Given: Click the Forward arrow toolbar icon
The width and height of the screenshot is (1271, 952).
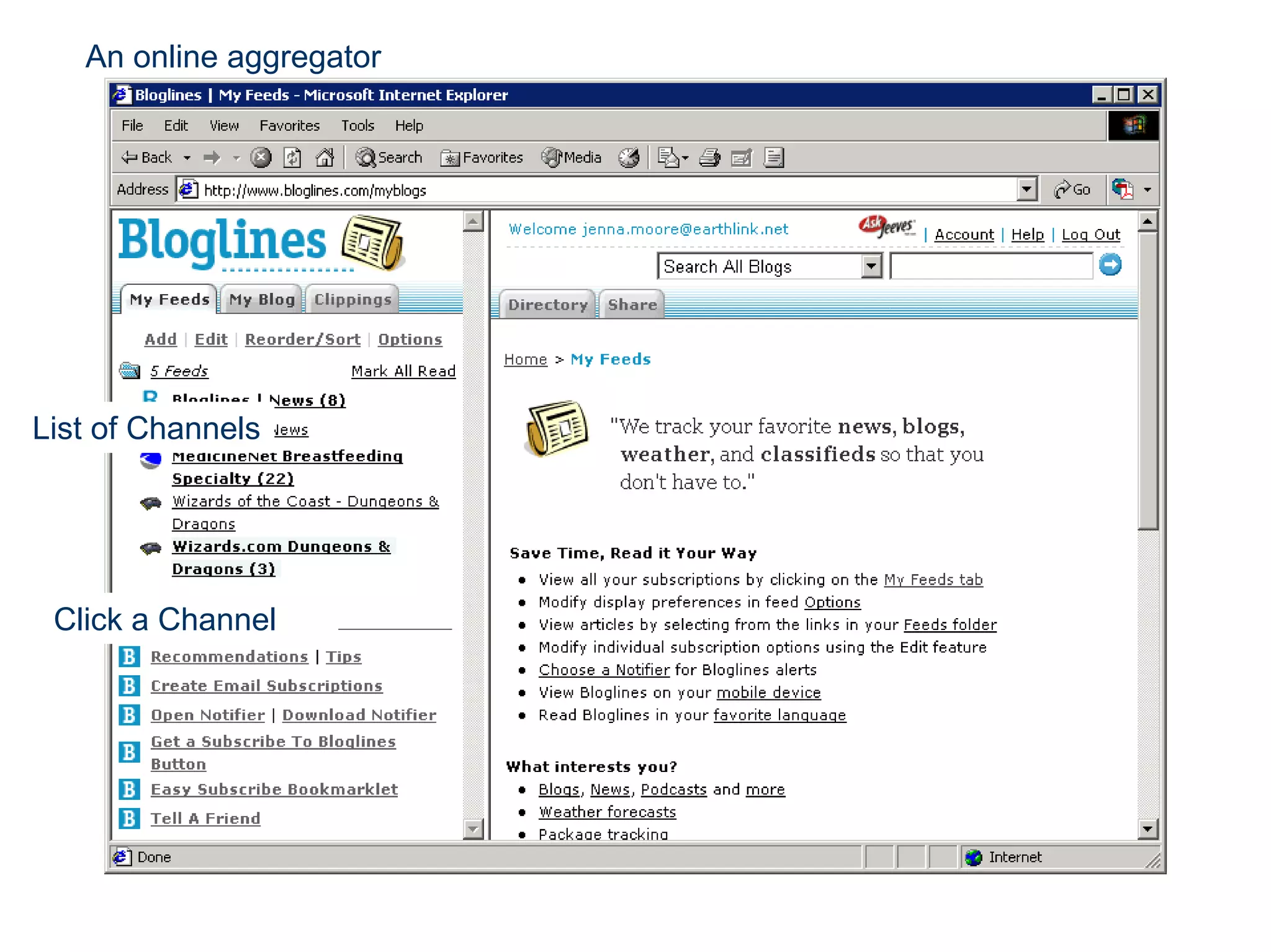Looking at the screenshot, I should [212, 158].
